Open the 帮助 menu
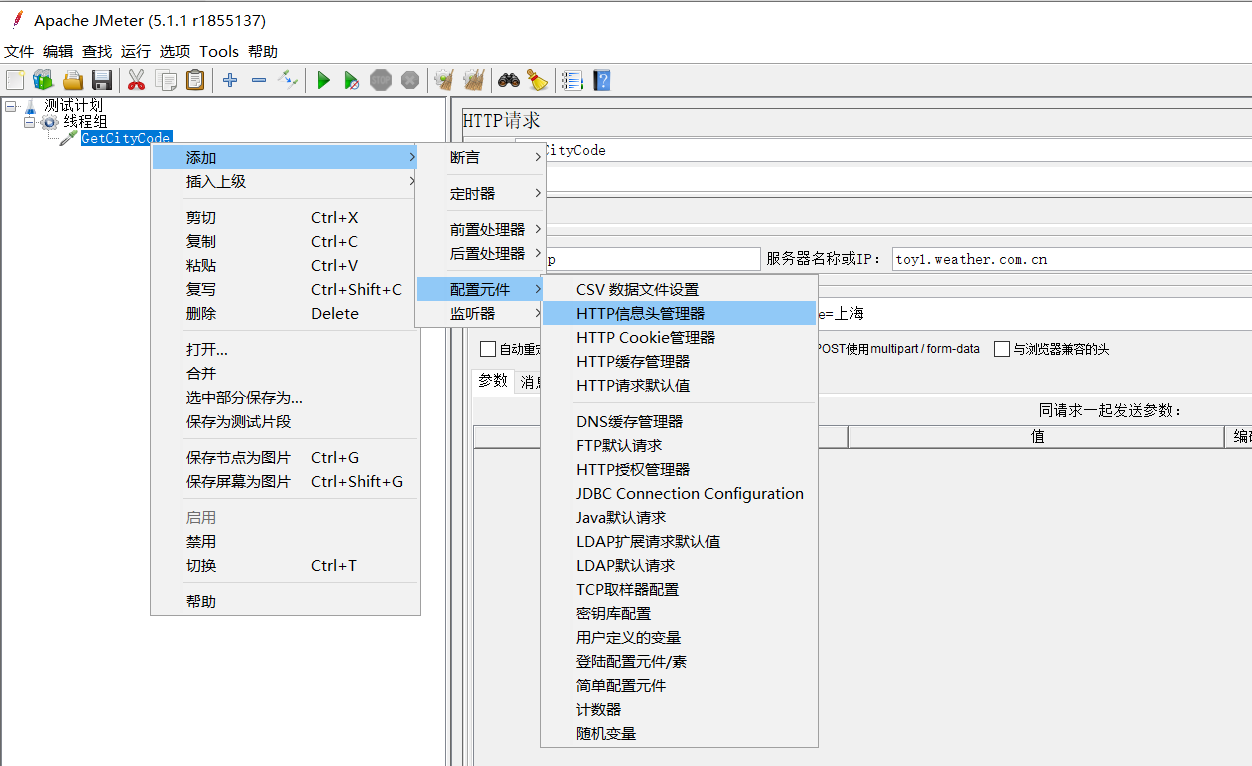The image size is (1252, 766). pyautogui.click(x=263, y=51)
